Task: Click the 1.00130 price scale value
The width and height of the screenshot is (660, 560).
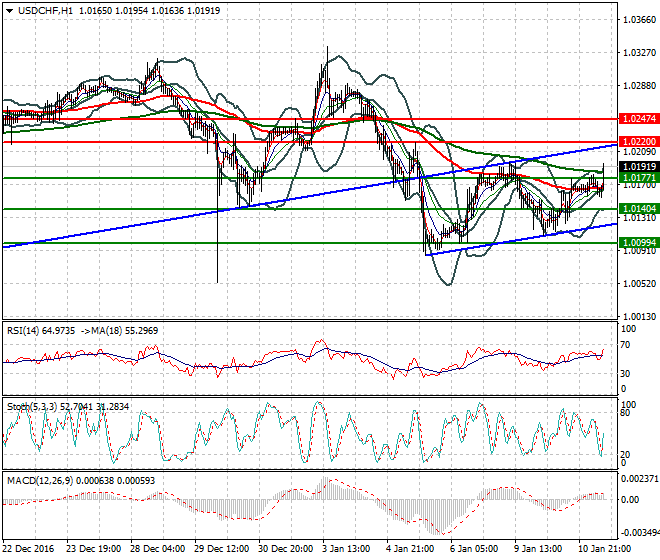Action: click(x=639, y=316)
